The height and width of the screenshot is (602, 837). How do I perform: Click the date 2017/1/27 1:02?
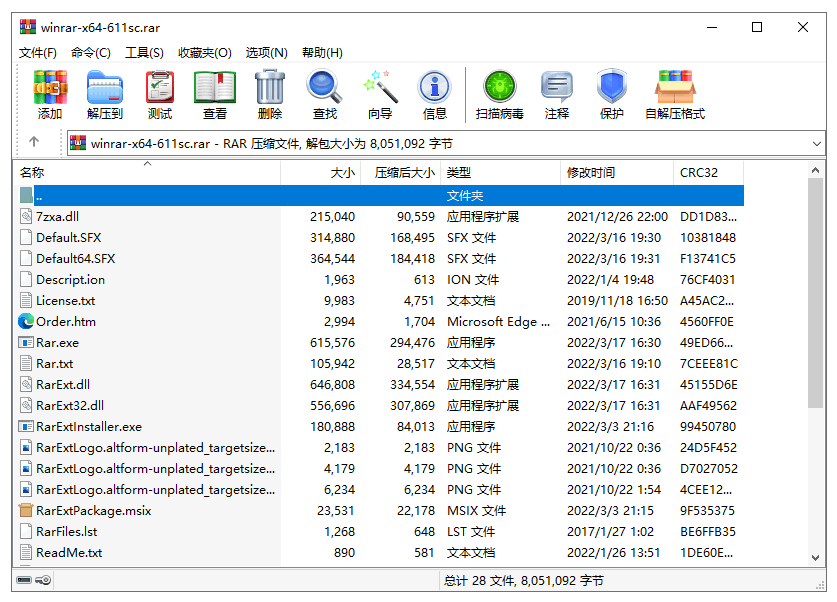tap(610, 532)
